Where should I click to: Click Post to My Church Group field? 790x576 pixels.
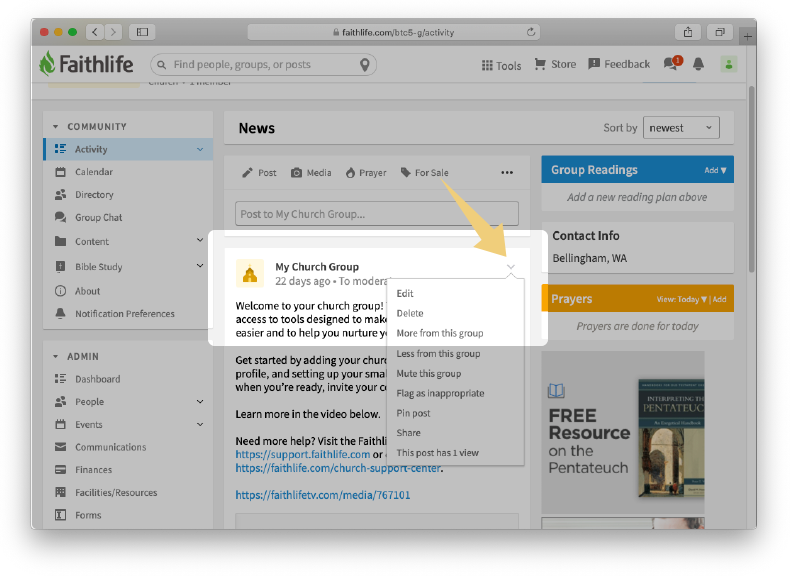coord(377,214)
